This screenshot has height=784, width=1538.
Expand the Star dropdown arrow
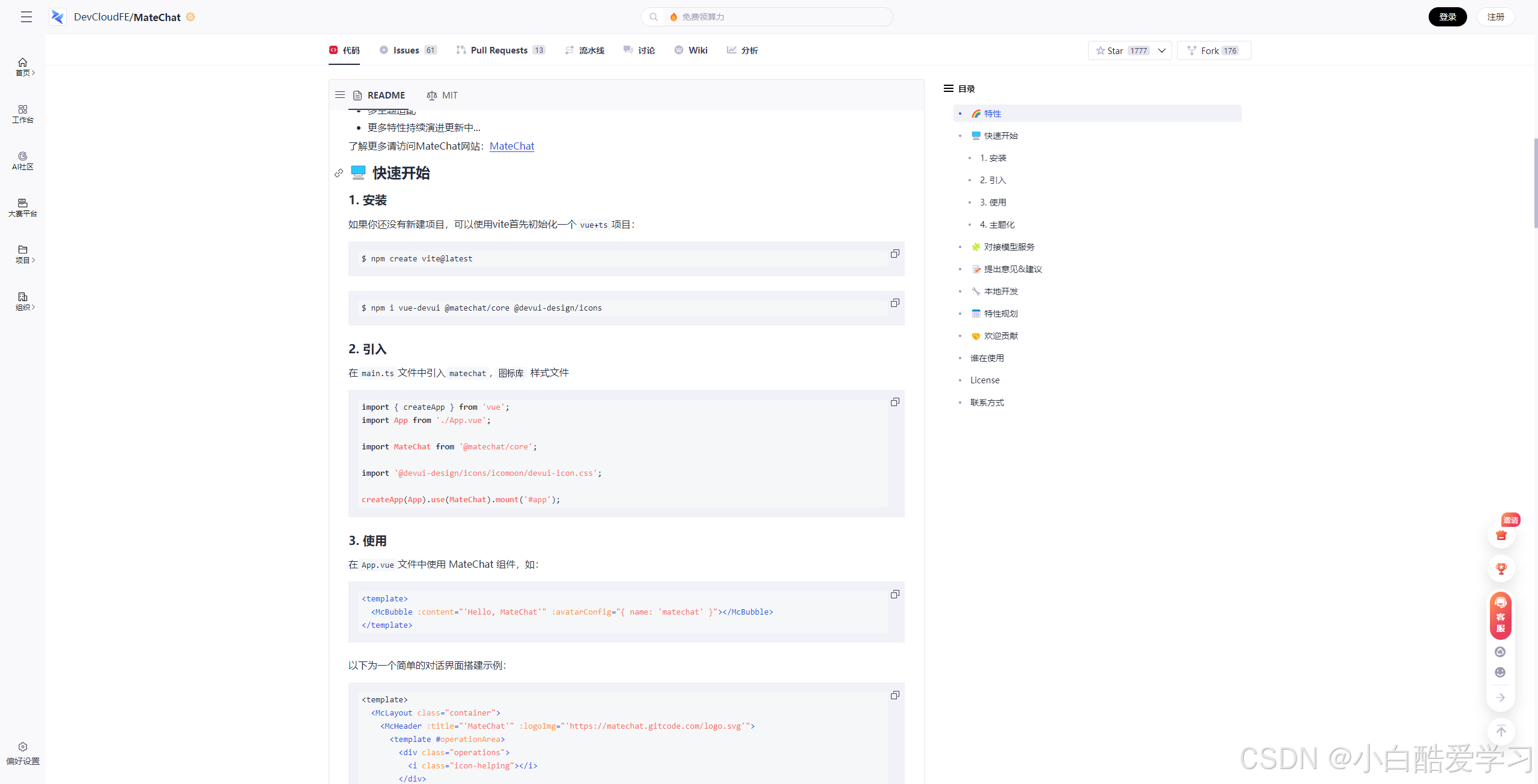tap(1162, 50)
